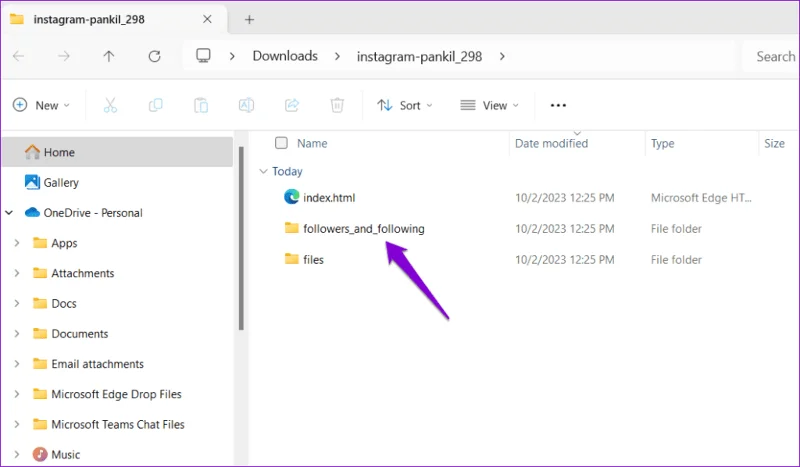The image size is (800, 467).
Task: Click the This PC monitor icon
Action: (x=204, y=56)
